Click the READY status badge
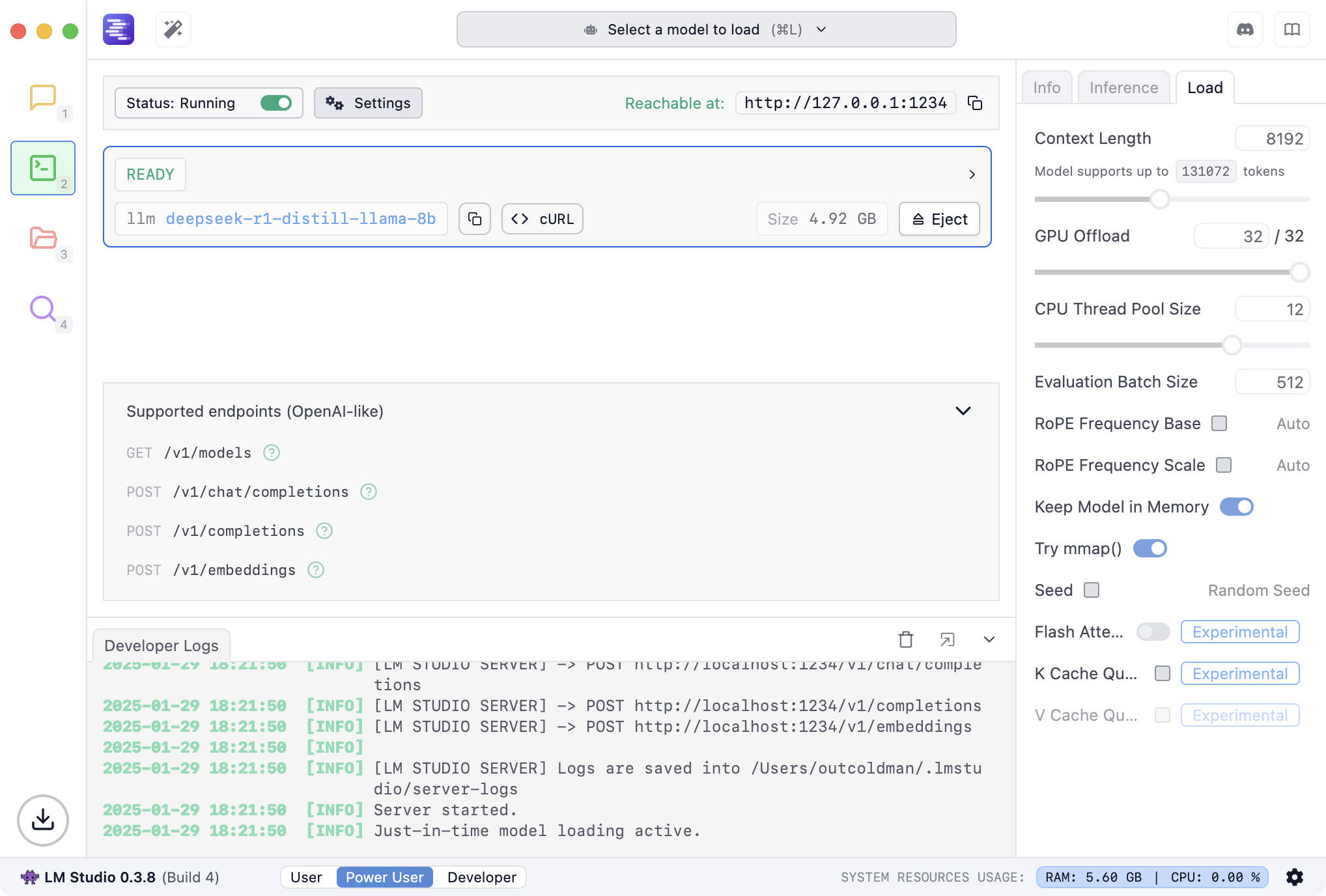The image size is (1326, 896). tap(150, 175)
